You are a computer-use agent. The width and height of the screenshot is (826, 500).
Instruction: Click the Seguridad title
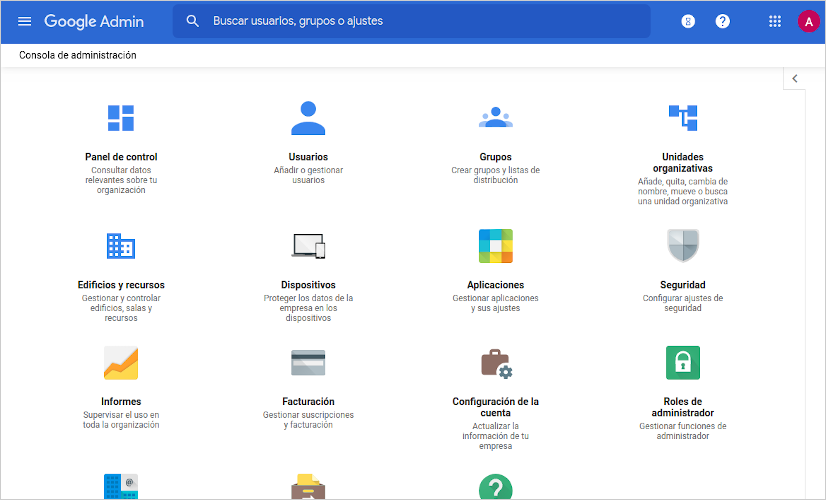click(683, 285)
